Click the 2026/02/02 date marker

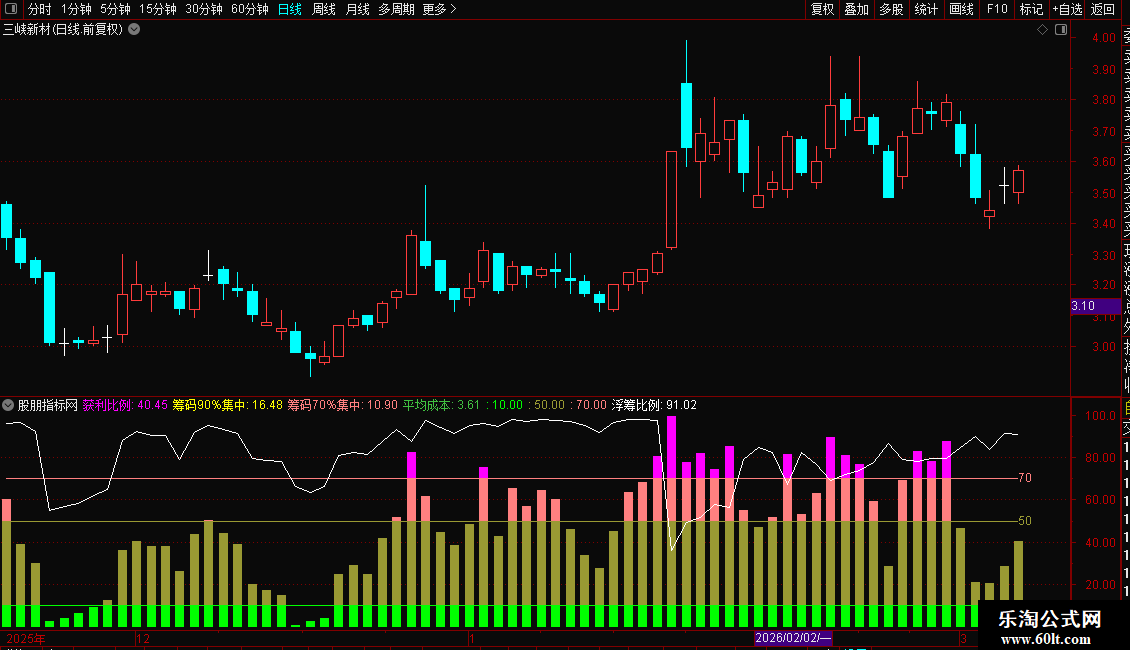793,638
